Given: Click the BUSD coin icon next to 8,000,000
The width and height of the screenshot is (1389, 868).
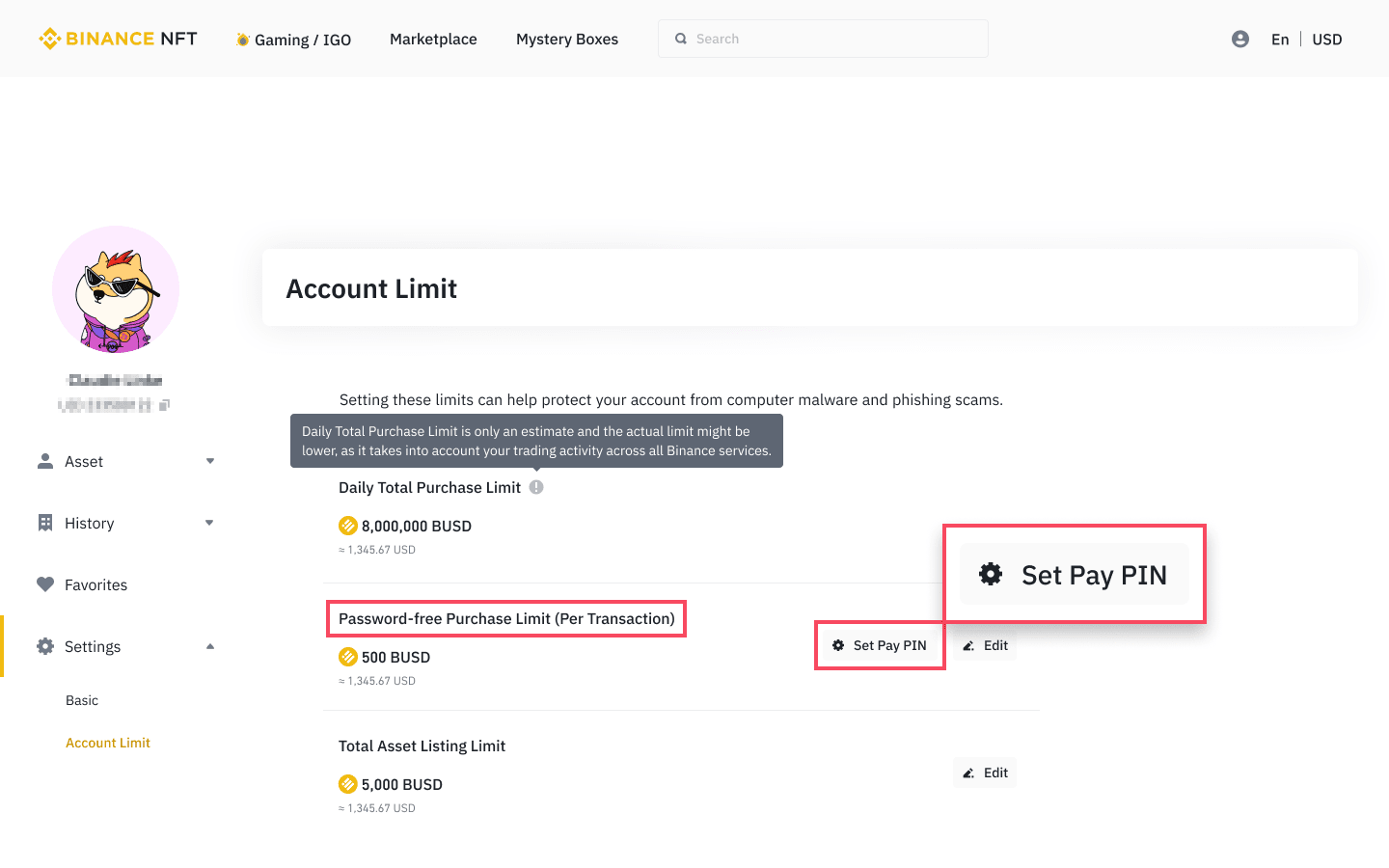Looking at the screenshot, I should click(x=348, y=526).
